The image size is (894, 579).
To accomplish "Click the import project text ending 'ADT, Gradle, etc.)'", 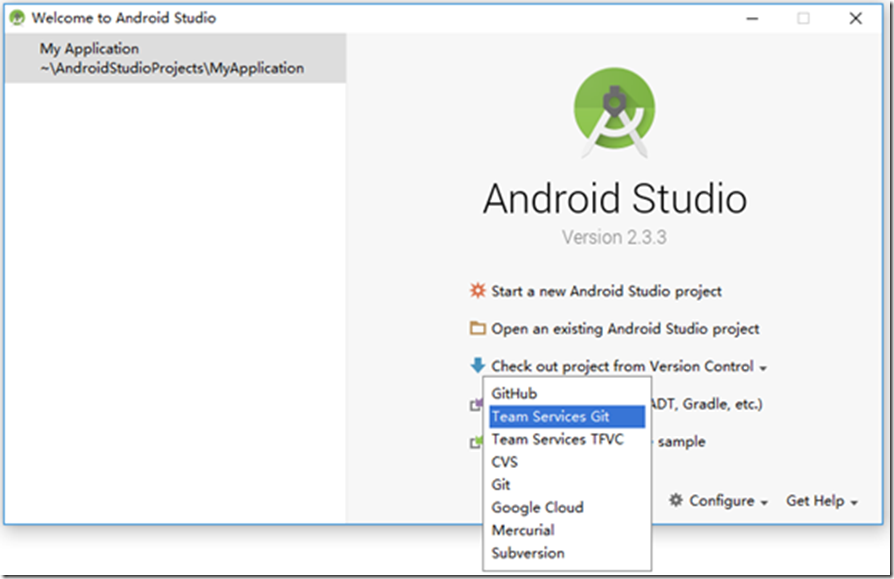I will (706, 404).
